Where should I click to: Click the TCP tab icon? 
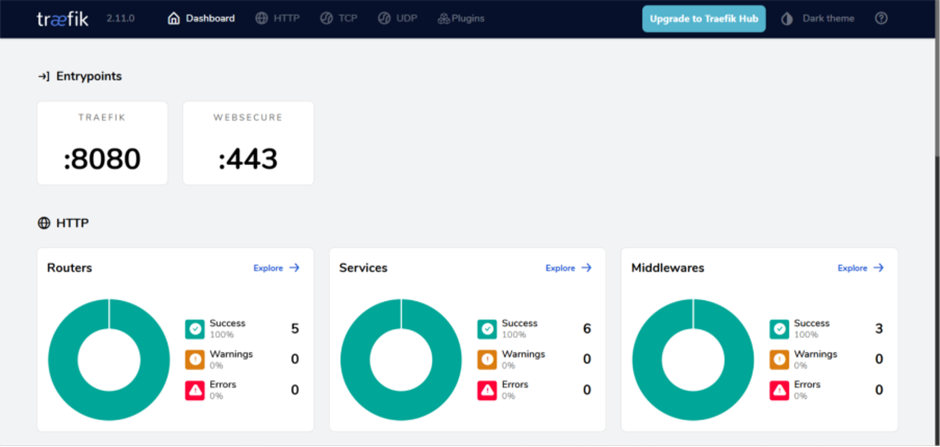click(x=326, y=19)
